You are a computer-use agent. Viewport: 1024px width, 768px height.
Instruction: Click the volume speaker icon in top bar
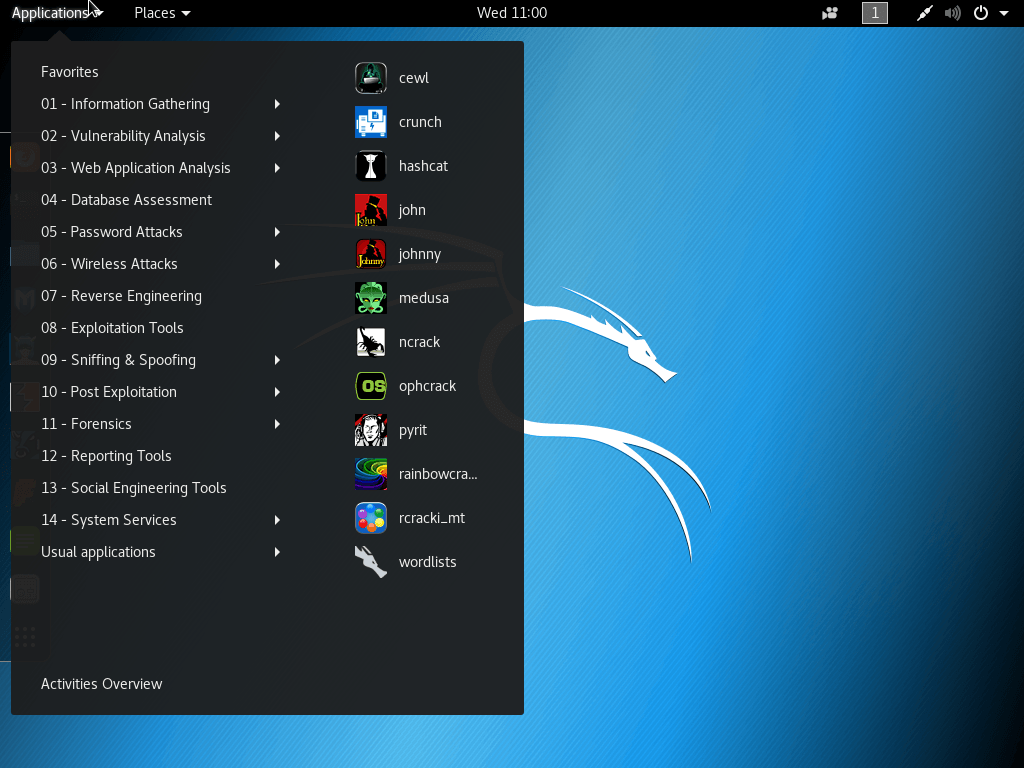(952, 13)
